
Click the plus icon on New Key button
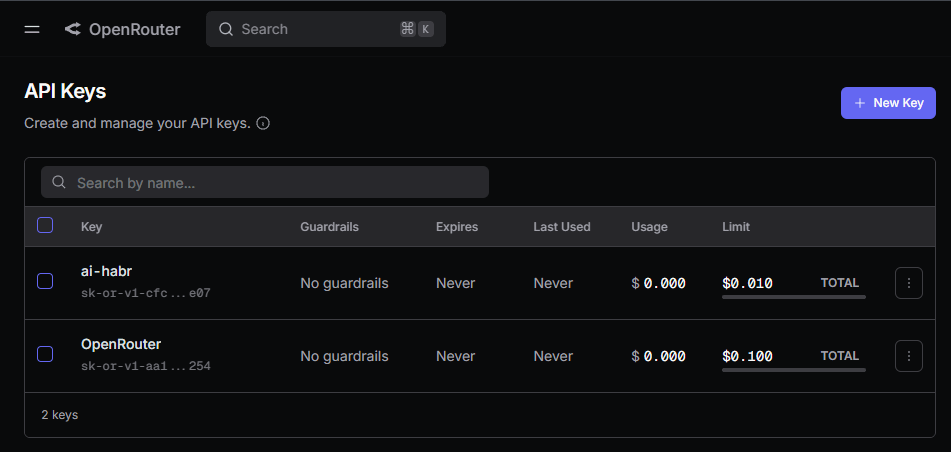coord(859,103)
